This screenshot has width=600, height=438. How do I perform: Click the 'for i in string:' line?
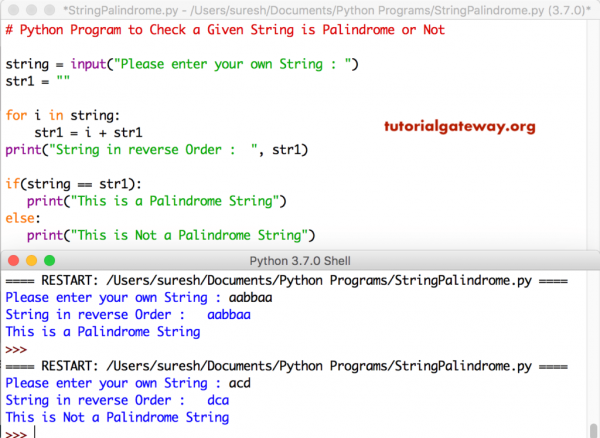coord(62,116)
